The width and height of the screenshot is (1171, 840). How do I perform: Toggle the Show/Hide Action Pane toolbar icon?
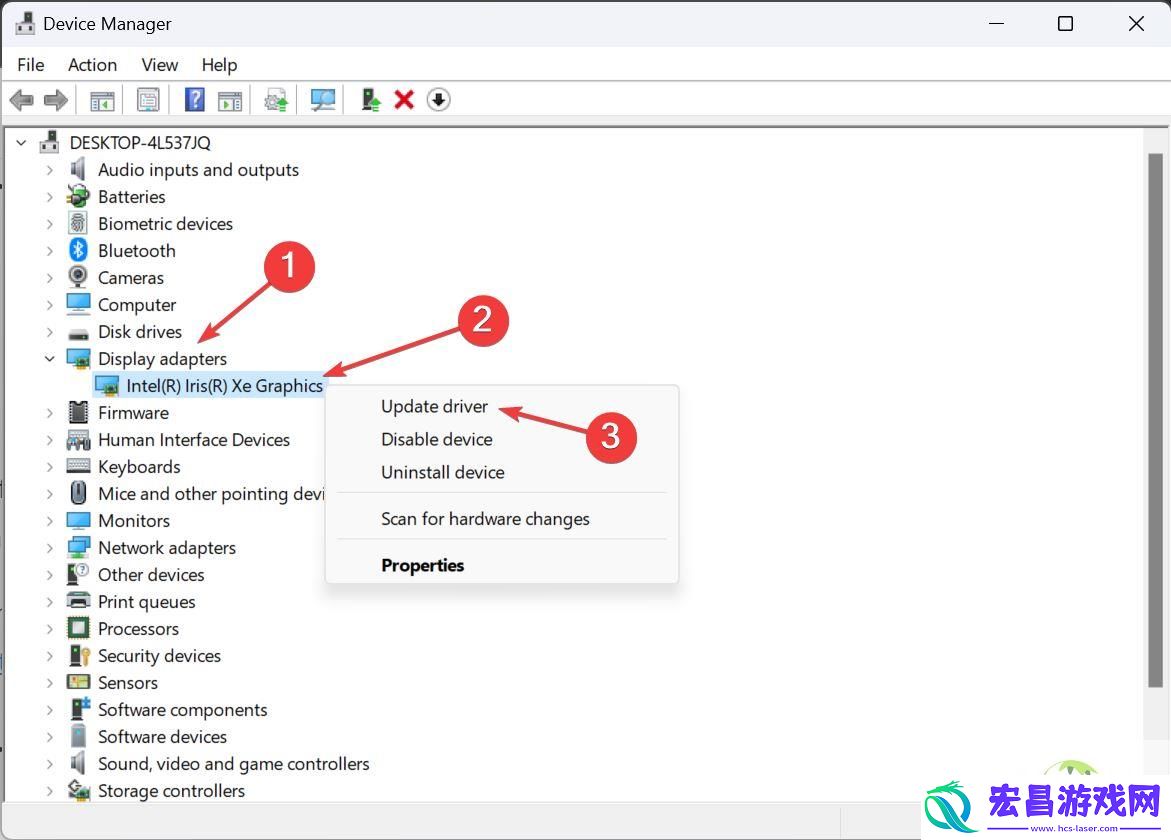click(230, 100)
